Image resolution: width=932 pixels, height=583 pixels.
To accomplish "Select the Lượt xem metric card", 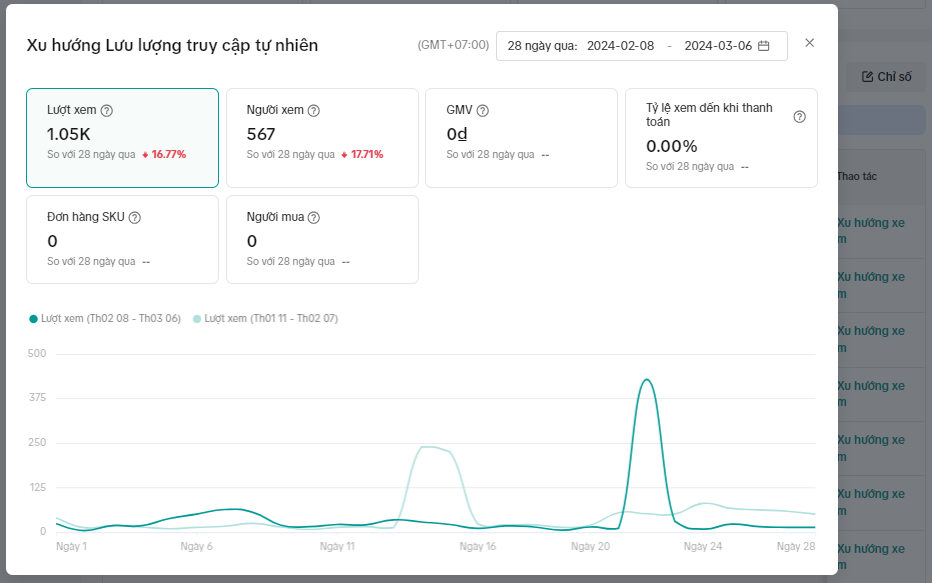I will pos(122,138).
